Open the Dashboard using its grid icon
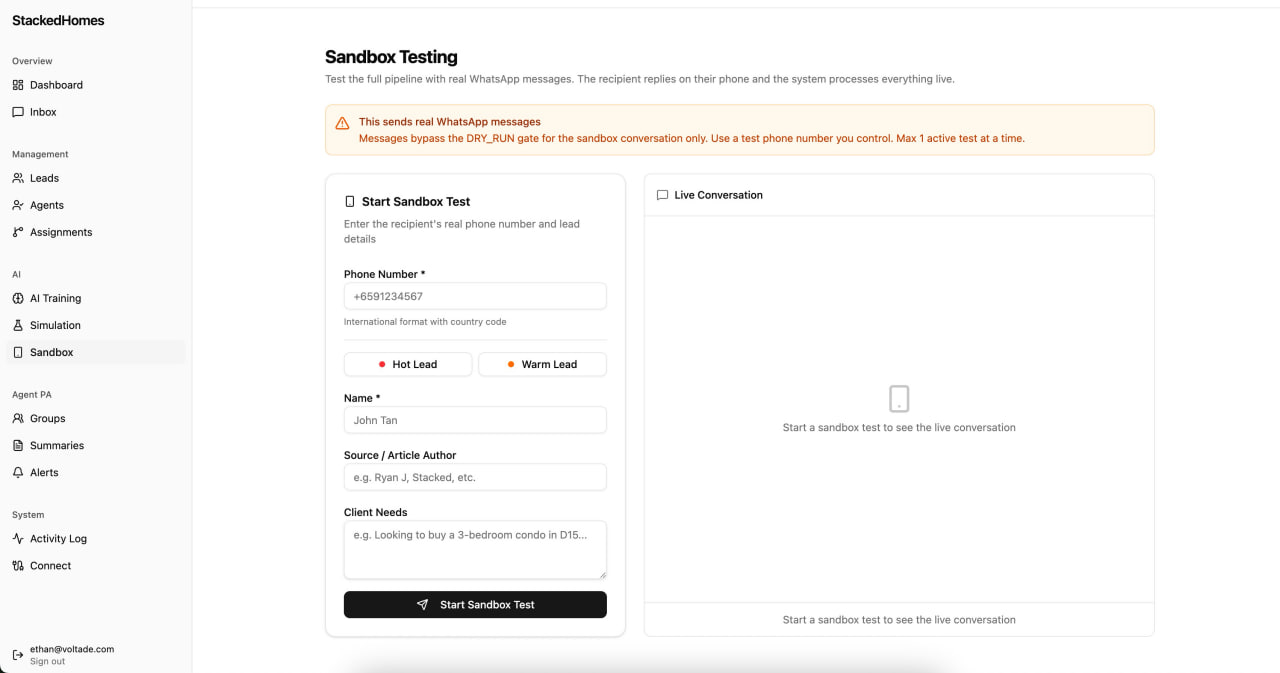The width and height of the screenshot is (1280, 673). [x=17, y=85]
